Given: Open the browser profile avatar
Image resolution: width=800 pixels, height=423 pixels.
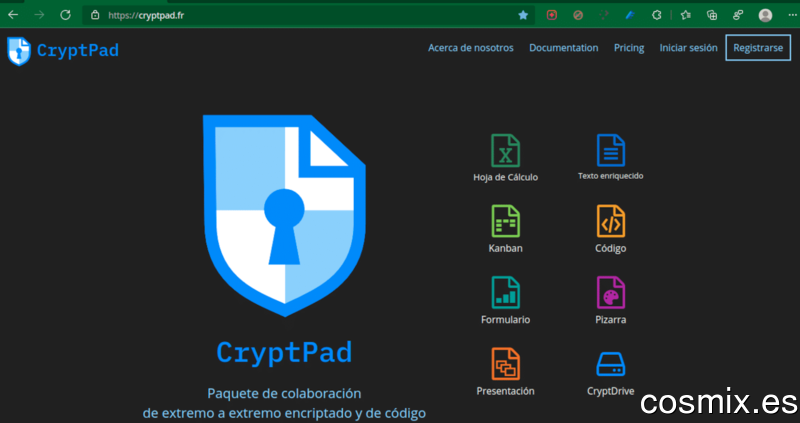Looking at the screenshot, I should pos(765,15).
